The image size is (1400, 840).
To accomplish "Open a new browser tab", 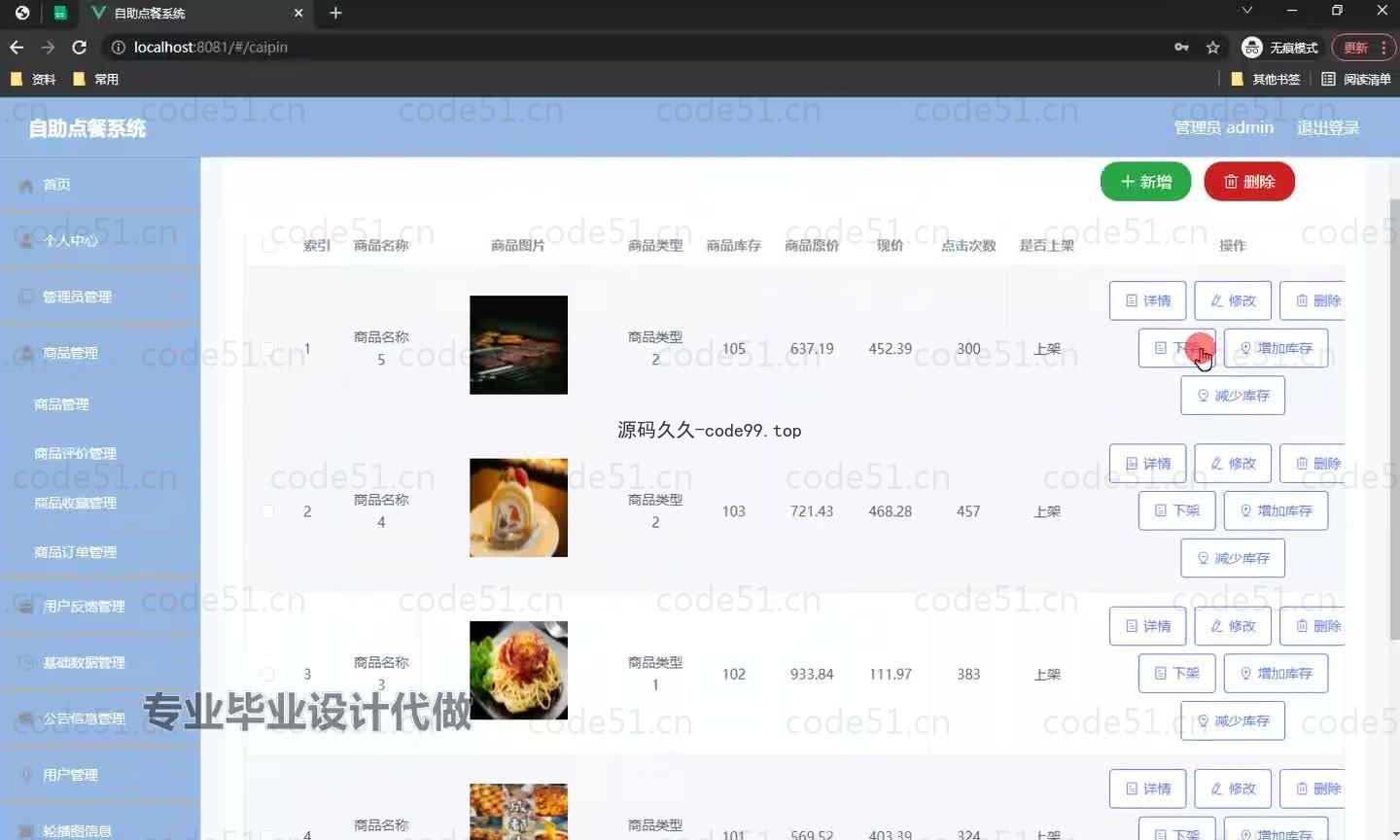I will [x=335, y=13].
